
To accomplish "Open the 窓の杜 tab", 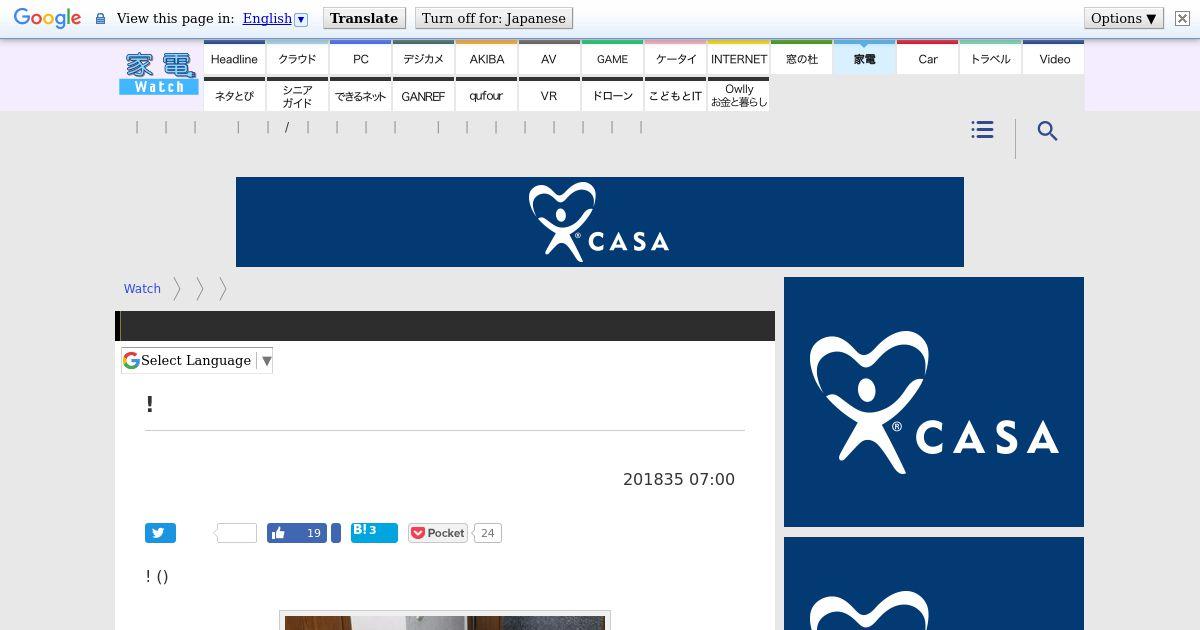I will [801, 58].
